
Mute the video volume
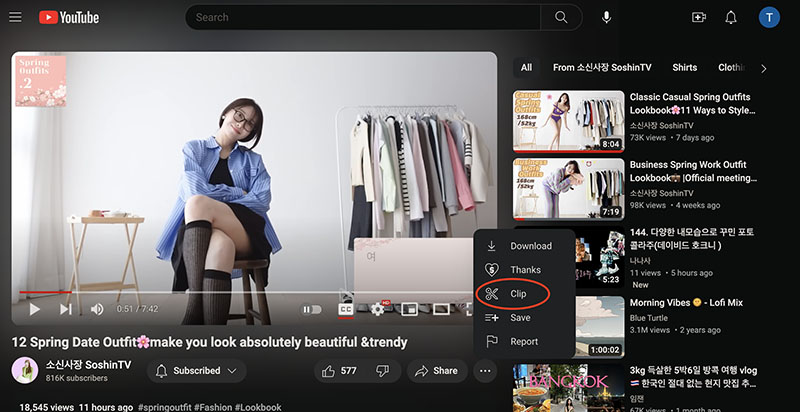[x=97, y=309]
